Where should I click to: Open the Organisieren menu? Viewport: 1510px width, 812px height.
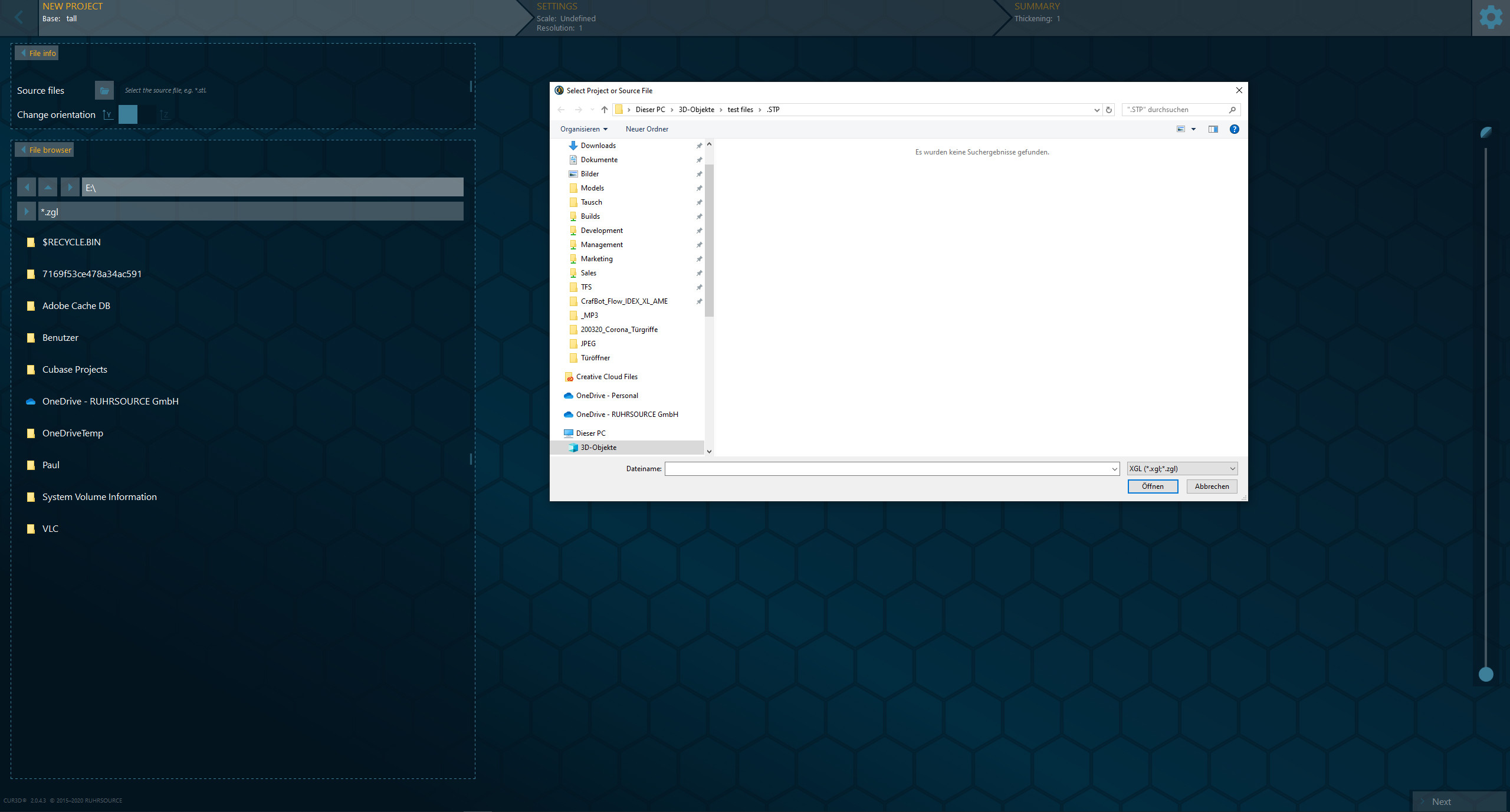583,129
